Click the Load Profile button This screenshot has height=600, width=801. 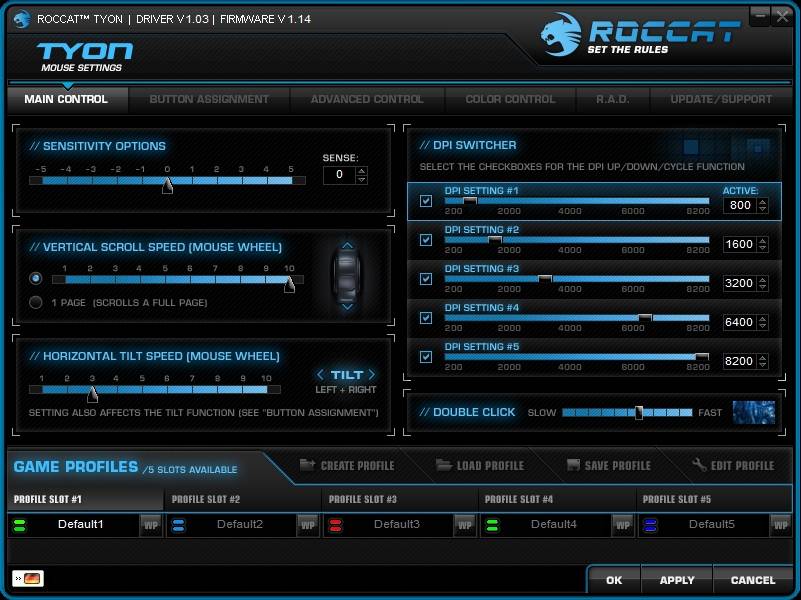(x=480, y=465)
